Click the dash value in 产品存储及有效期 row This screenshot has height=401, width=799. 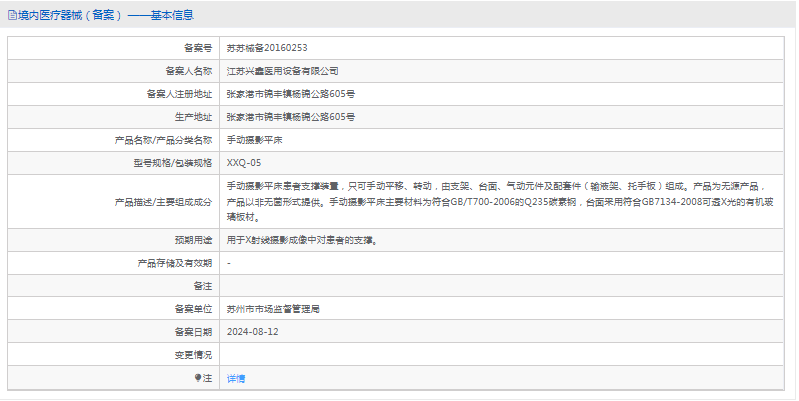[x=229, y=263]
